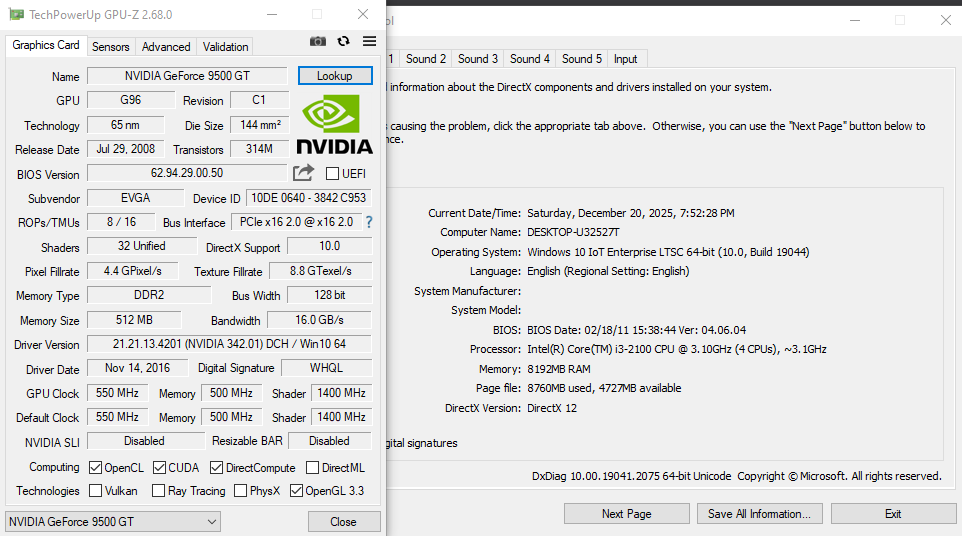Screen dimensions: 962x536
Task: Open the Input tab in DxDiag
Action: coord(625,59)
